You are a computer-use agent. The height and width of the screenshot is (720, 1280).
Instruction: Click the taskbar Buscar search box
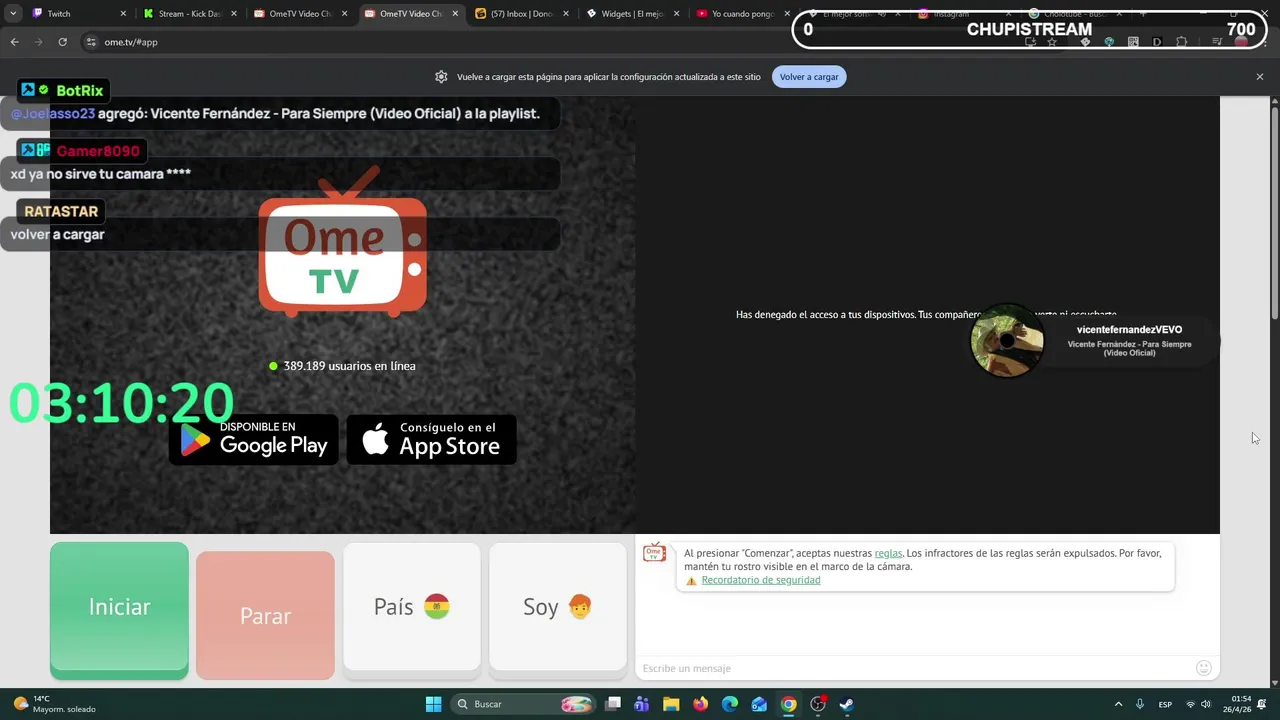pyautogui.click(x=525, y=704)
